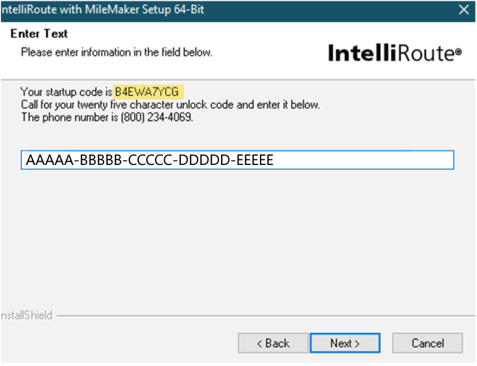This screenshot has width=477, height=366.
Task: Click the 'Your startup code is' label
Action: (x=67, y=92)
